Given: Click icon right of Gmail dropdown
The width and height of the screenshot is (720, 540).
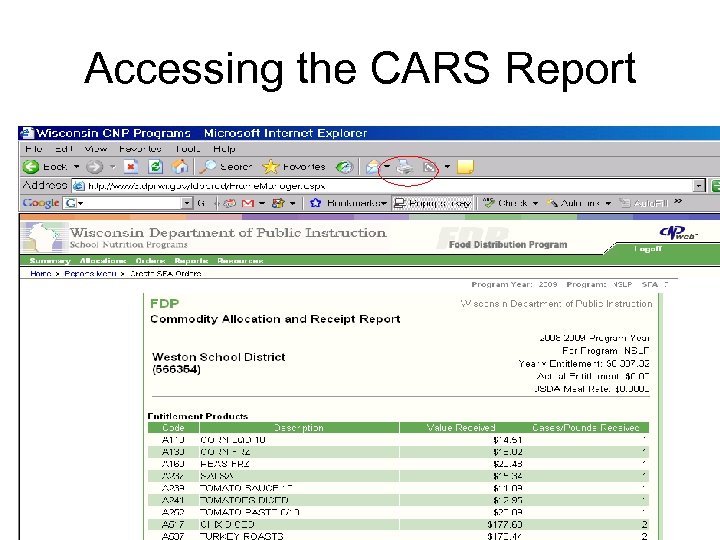Looking at the screenshot, I should point(278,203).
